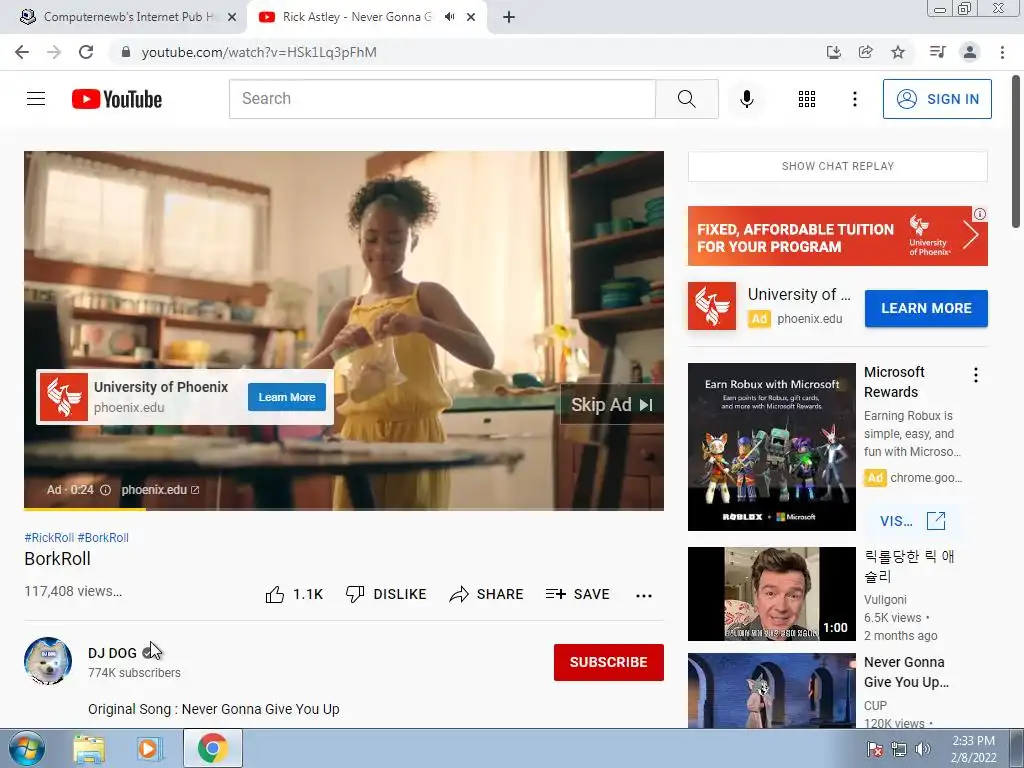The image size is (1024, 768).
Task: Focus the YouTube search field
Action: coord(442,99)
